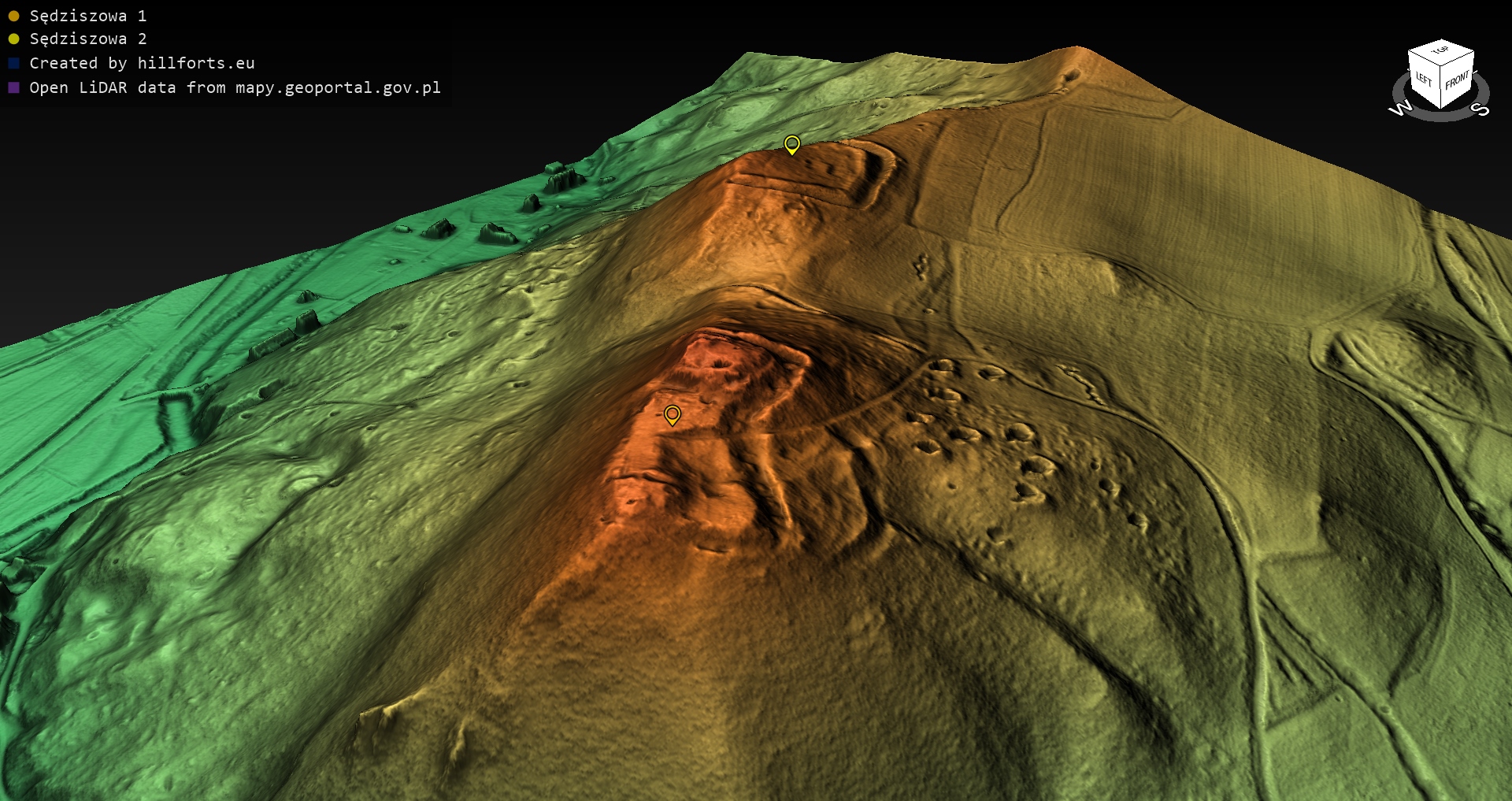Click the bright yellow Sędziszowa 2 map pin
Image resolution: width=1512 pixels, height=801 pixels.
791,144
